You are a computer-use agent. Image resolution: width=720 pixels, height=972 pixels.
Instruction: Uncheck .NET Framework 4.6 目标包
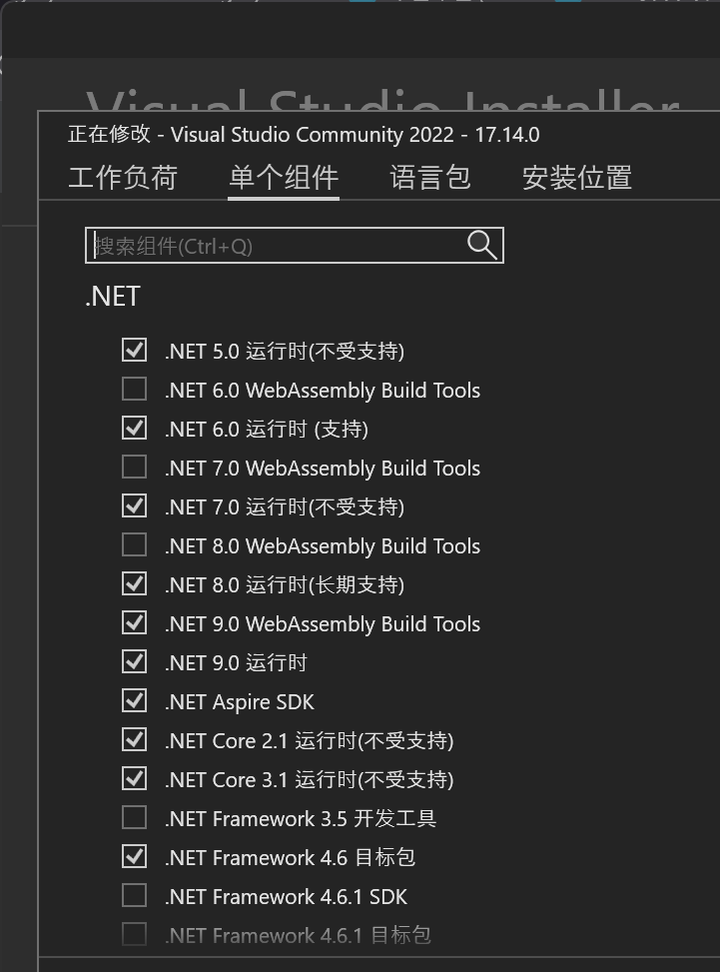click(134, 856)
